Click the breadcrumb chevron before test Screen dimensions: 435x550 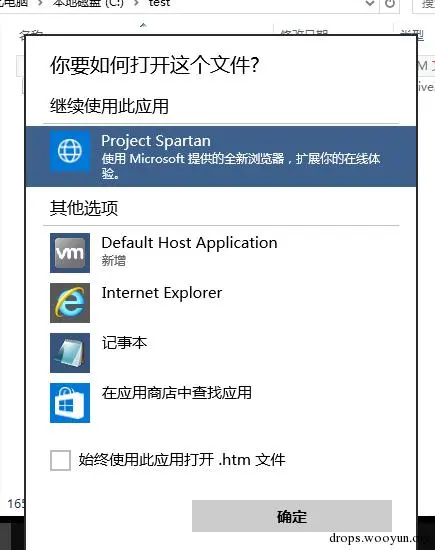[137, 4]
